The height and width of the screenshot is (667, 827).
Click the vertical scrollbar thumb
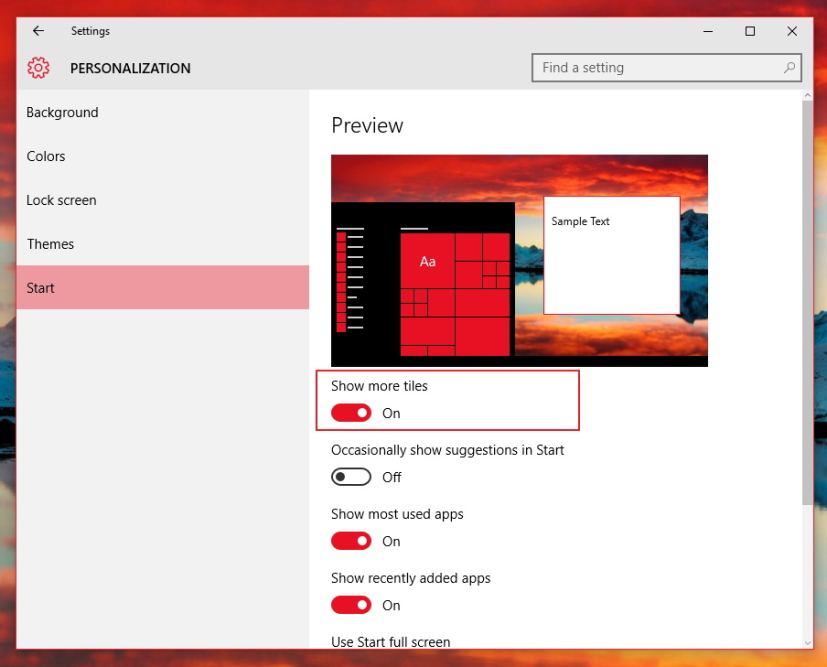pyautogui.click(x=807, y=302)
